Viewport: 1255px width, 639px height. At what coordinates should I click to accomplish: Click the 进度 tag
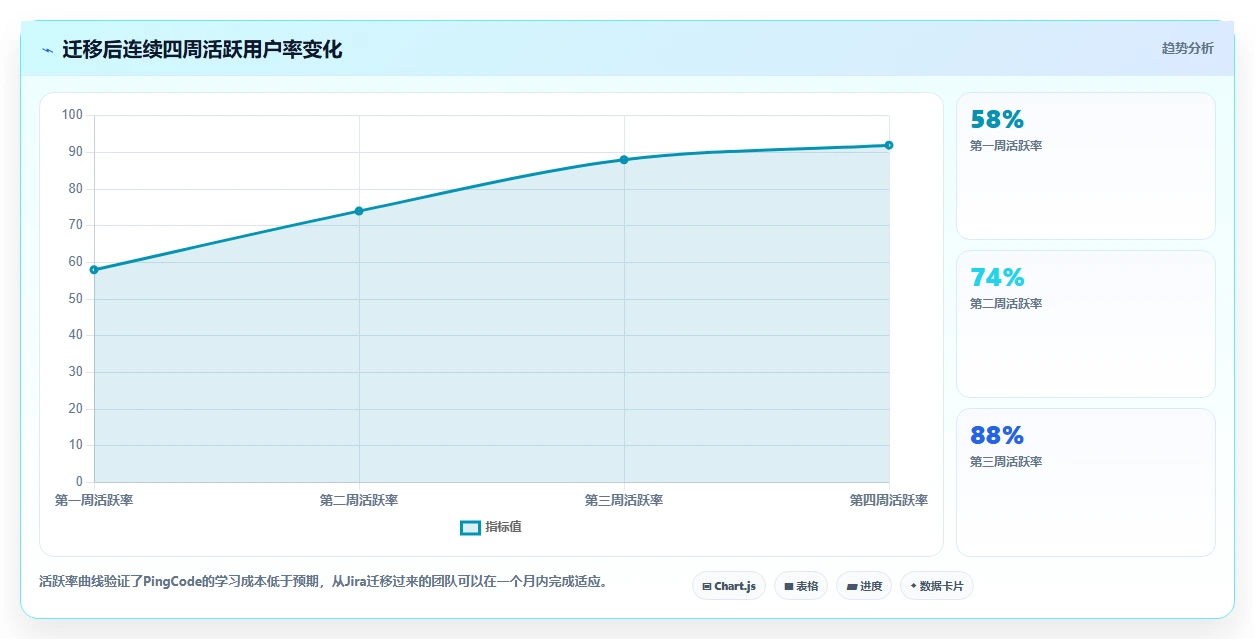[864, 586]
